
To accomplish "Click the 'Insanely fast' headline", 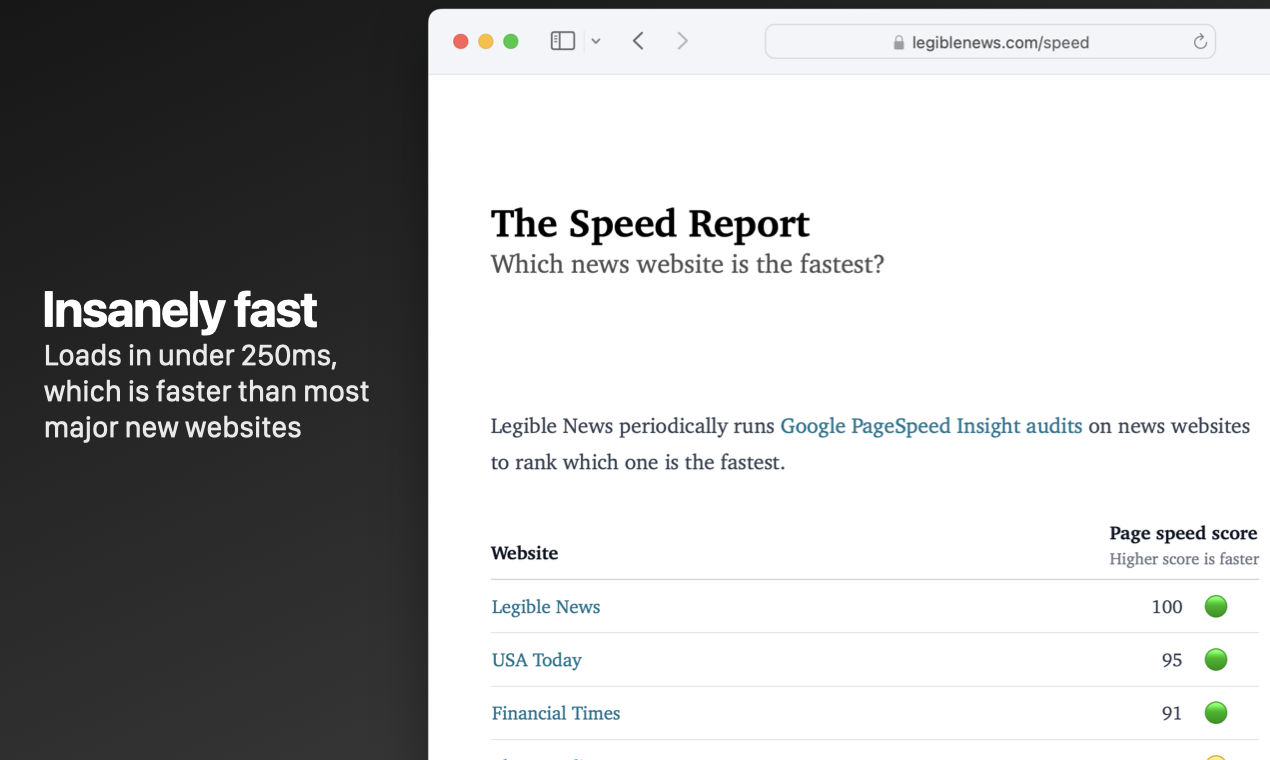I will click(x=180, y=310).
